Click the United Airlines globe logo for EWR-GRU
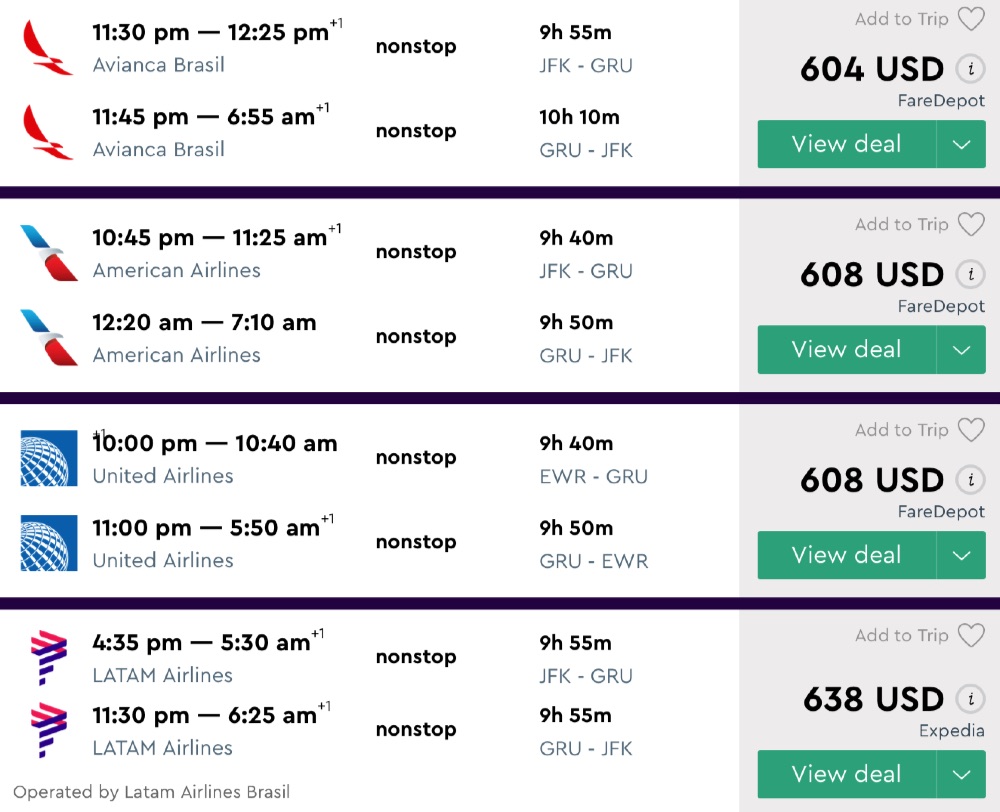 point(48,458)
